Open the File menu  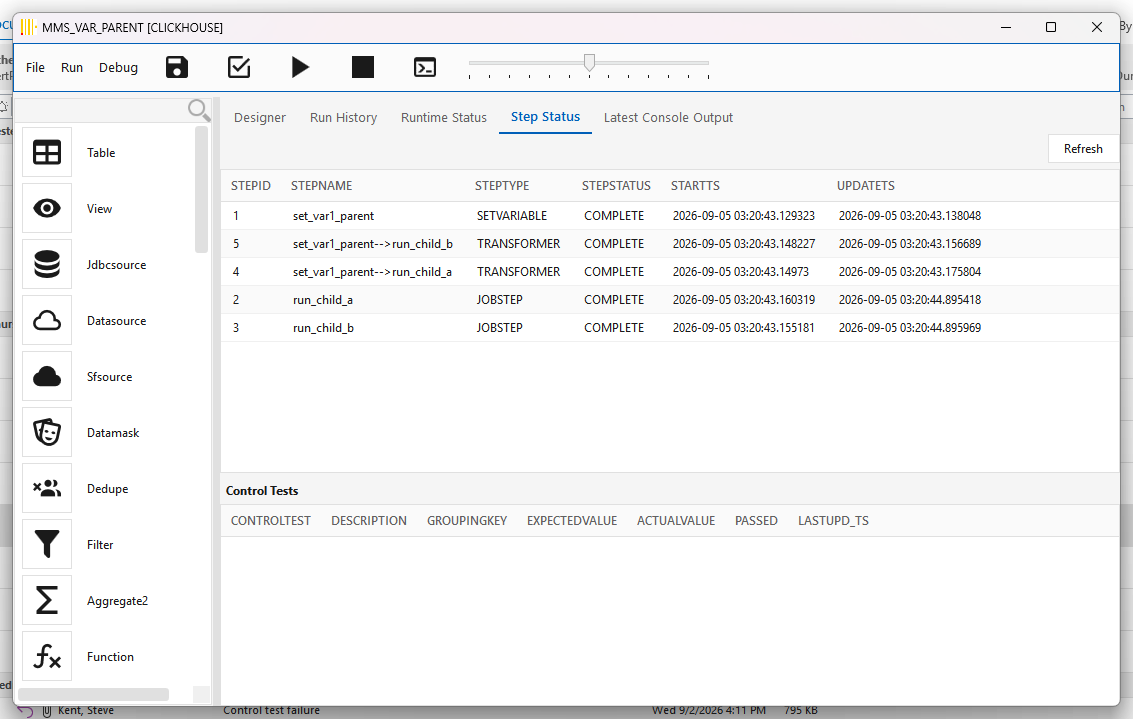35,67
